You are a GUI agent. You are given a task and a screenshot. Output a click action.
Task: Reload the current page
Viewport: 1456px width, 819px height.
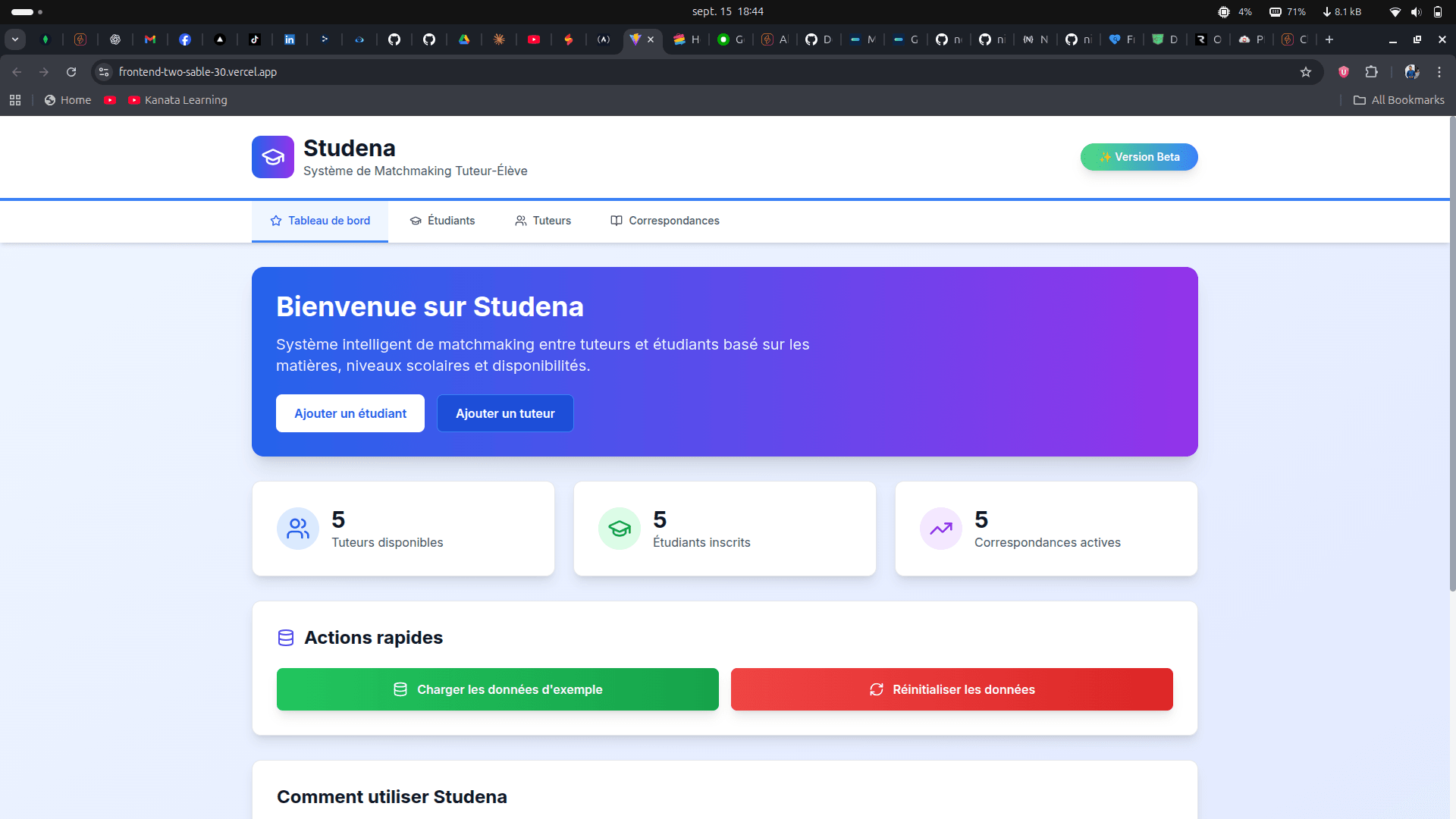pyautogui.click(x=71, y=72)
